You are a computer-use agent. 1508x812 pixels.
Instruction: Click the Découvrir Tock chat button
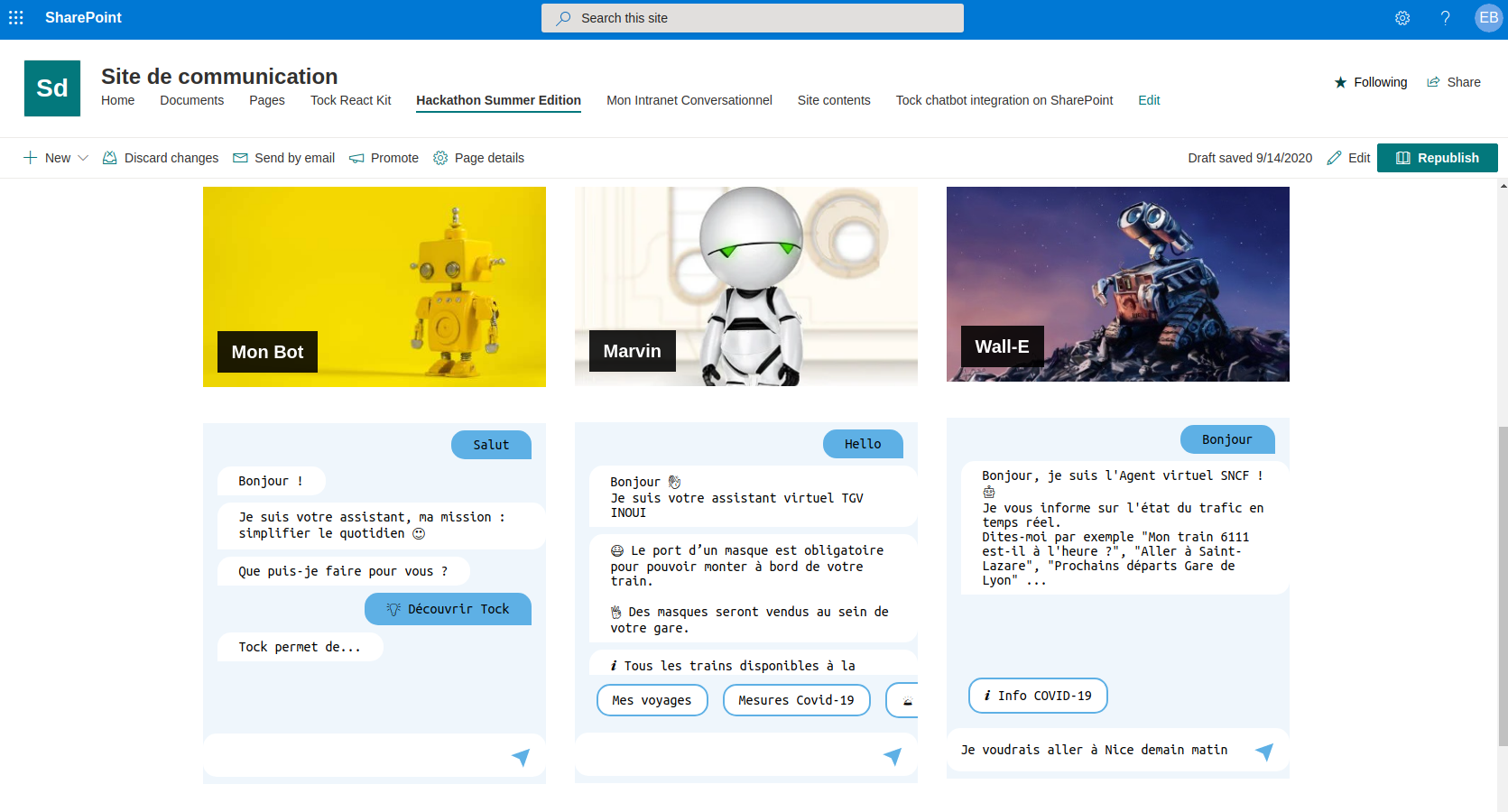448,609
